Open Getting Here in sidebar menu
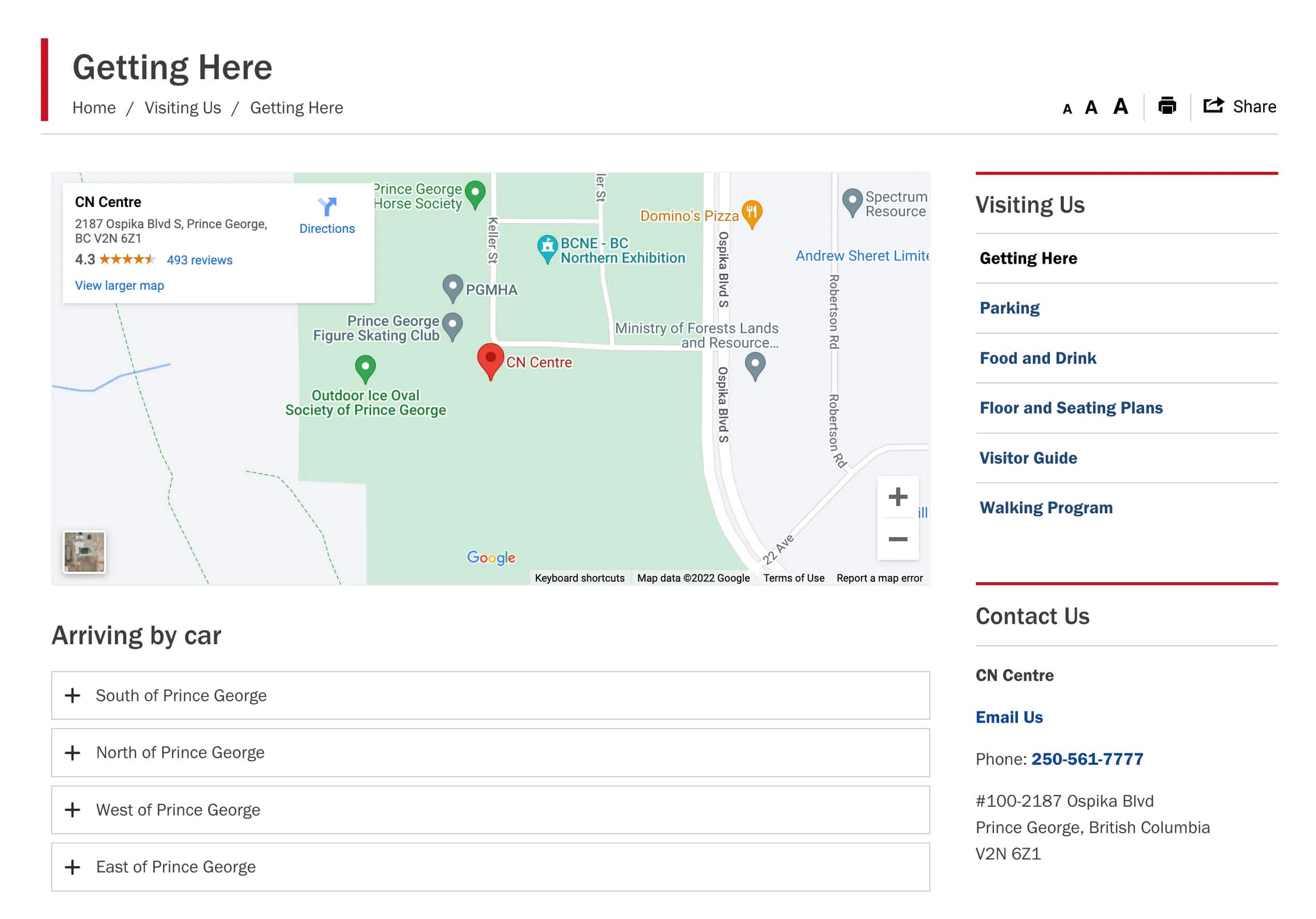 coord(1028,258)
